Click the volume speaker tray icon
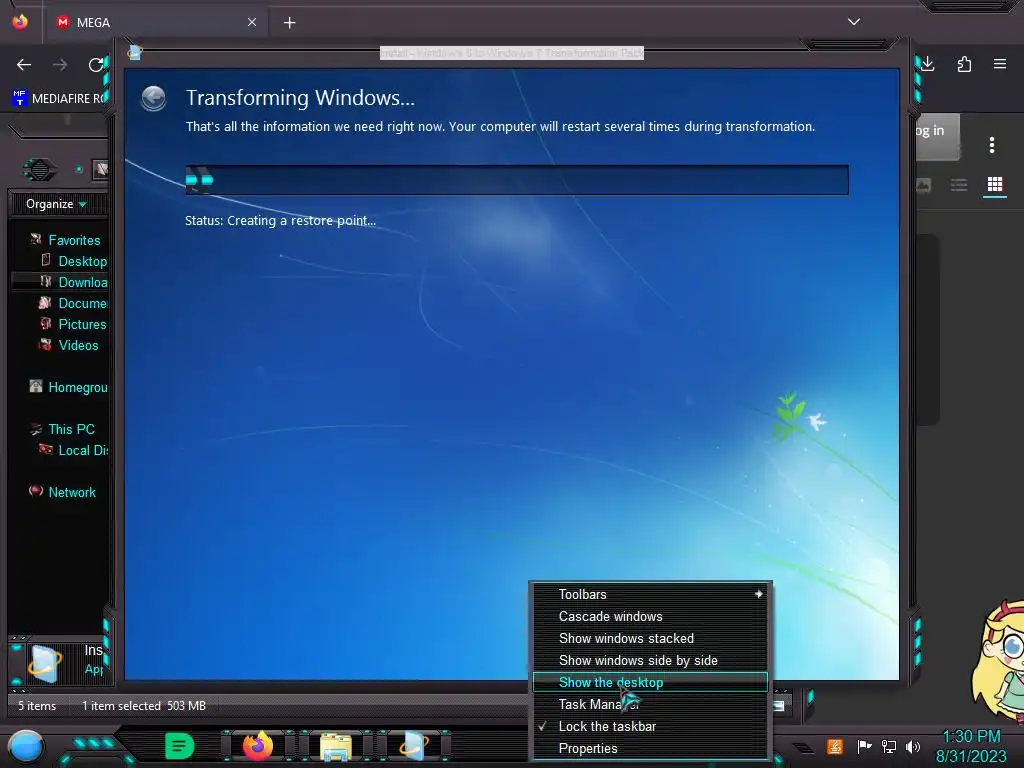This screenshot has height=768, width=1024. tap(913, 746)
